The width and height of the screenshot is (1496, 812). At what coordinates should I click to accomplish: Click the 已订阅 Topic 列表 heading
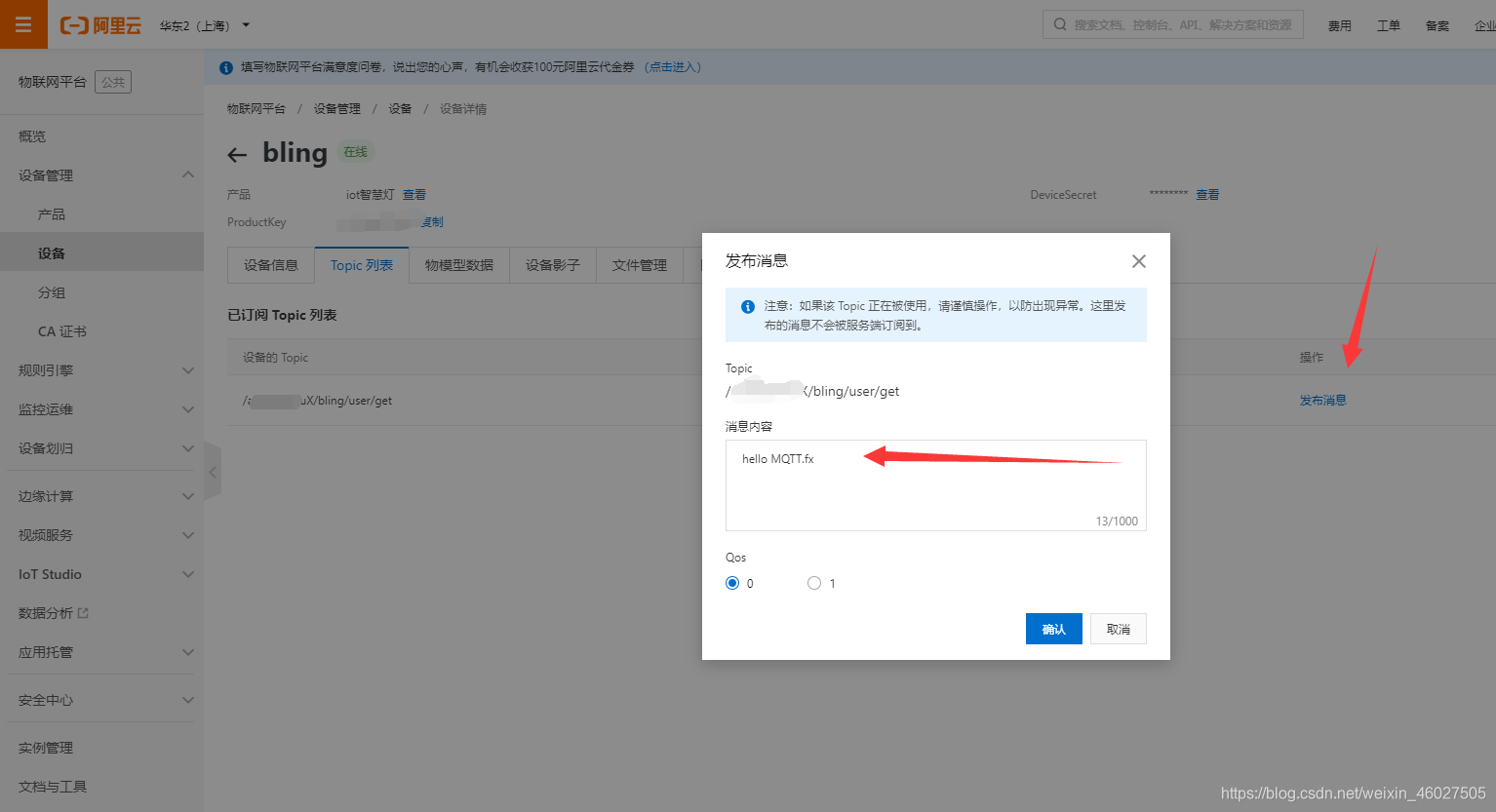point(282,315)
